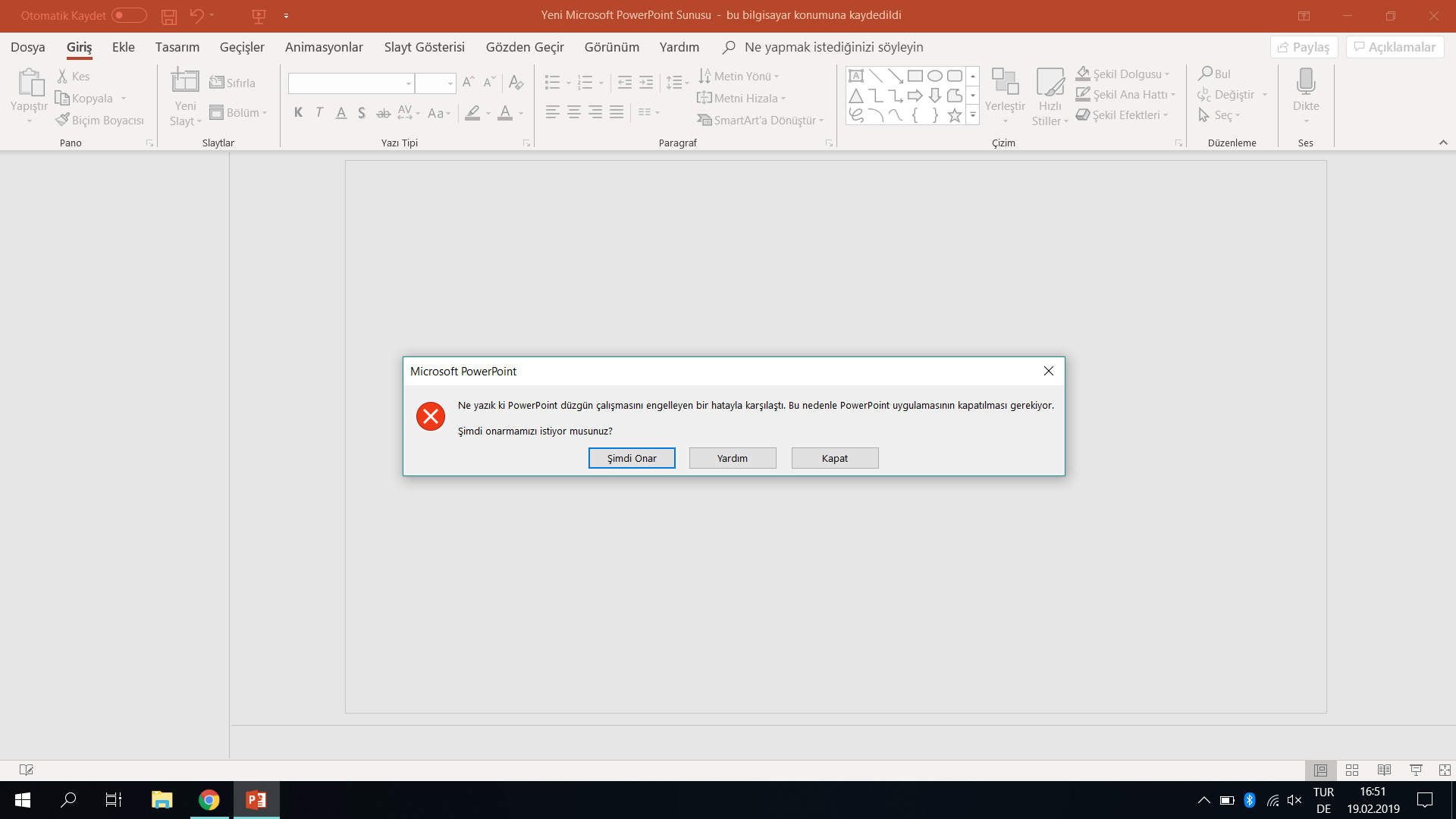Click SmartArt'a Dönüştür
The height and width of the screenshot is (819, 1456).
pyautogui.click(x=760, y=120)
